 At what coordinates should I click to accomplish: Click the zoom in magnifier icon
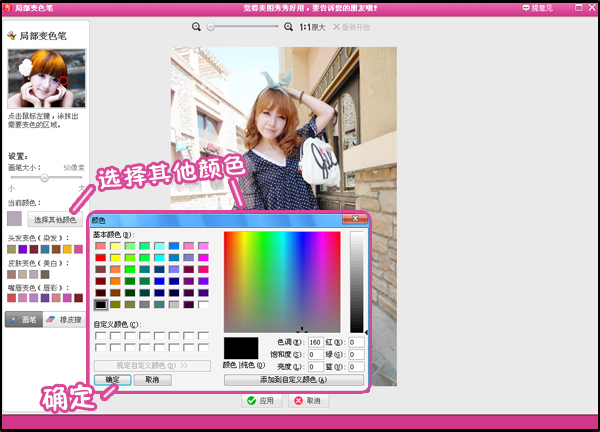pyautogui.click(x=287, y=28)
